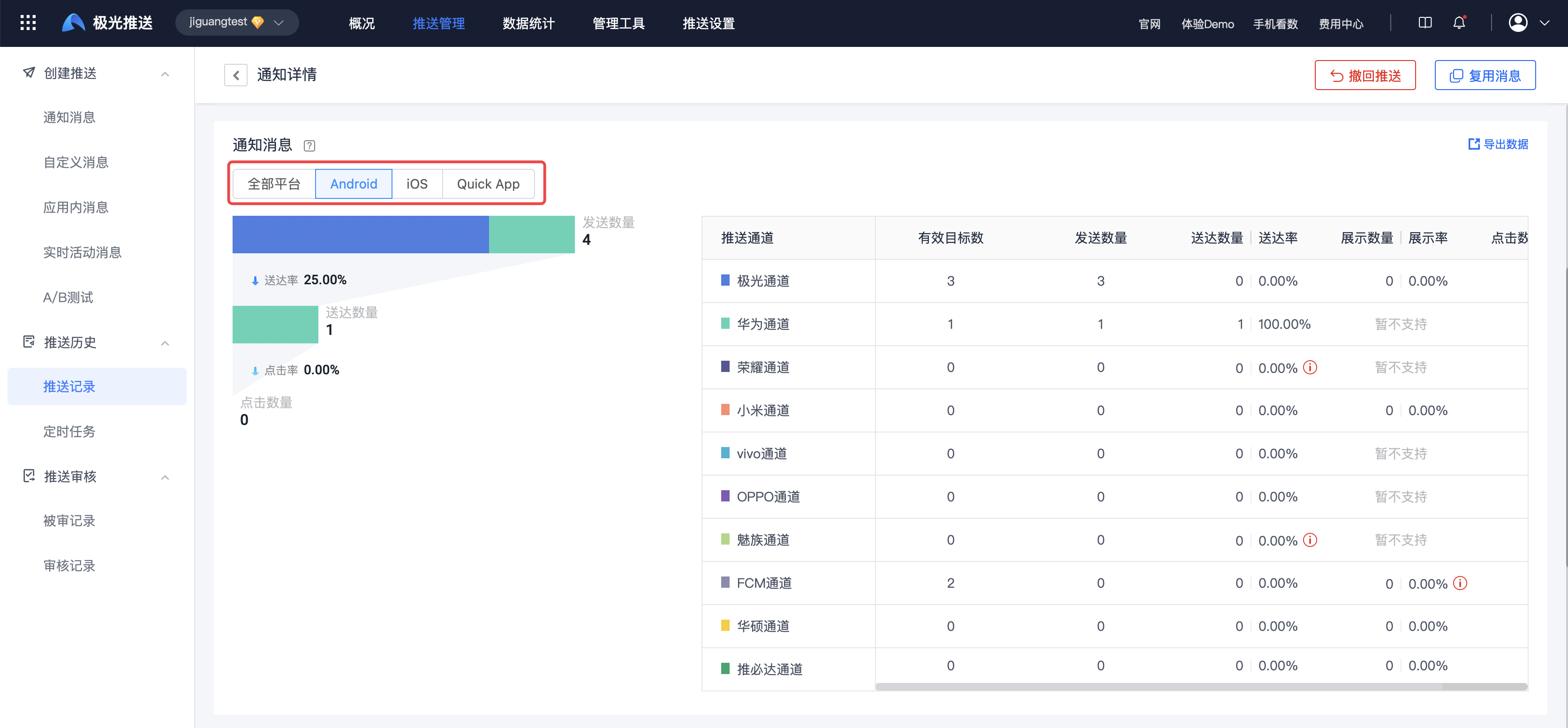Open 推送设置 menu

[709, 23]
